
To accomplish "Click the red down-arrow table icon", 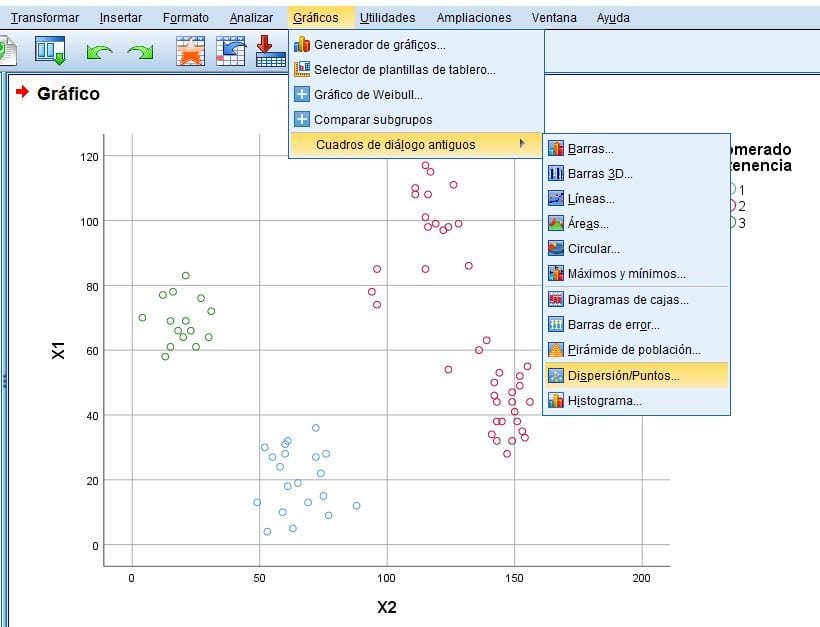I will pos(270,51).
